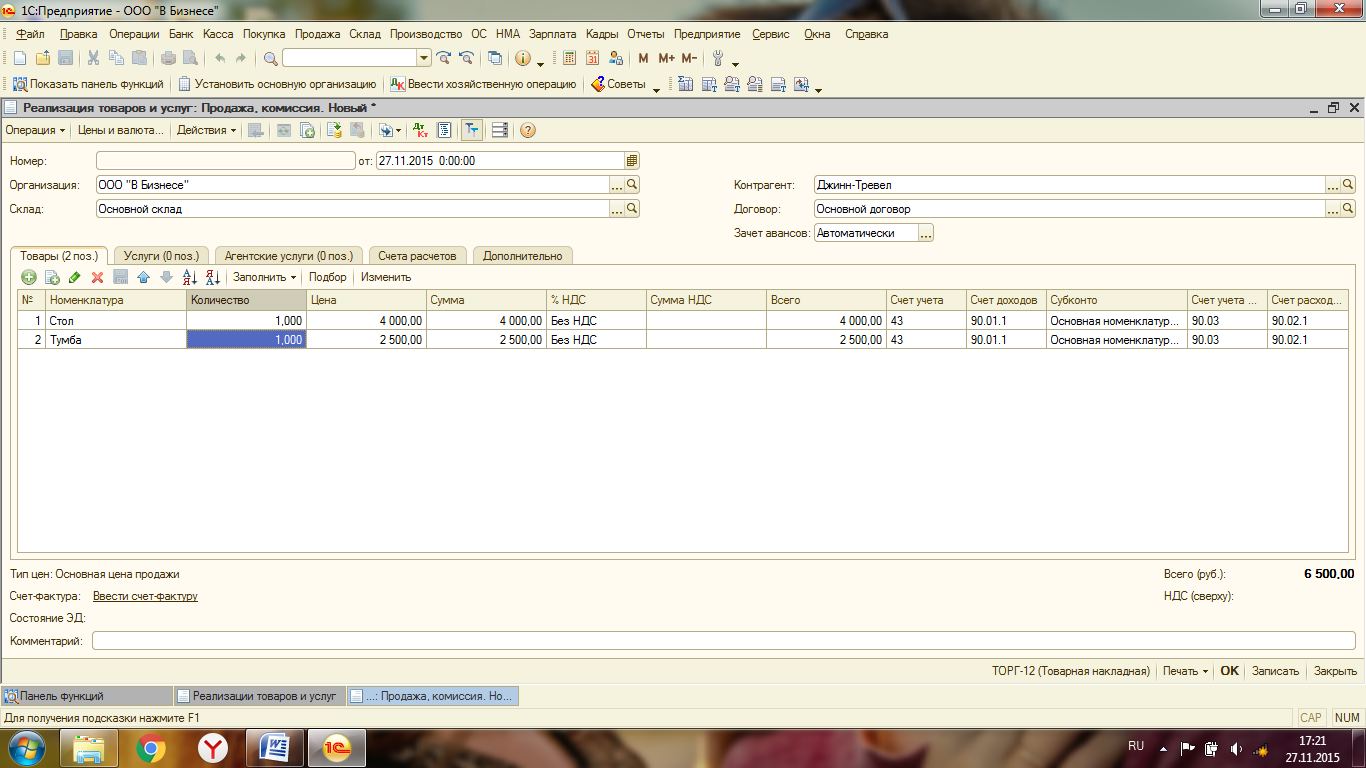Click the magnifier next to Контрагент field

(1348, 184)
